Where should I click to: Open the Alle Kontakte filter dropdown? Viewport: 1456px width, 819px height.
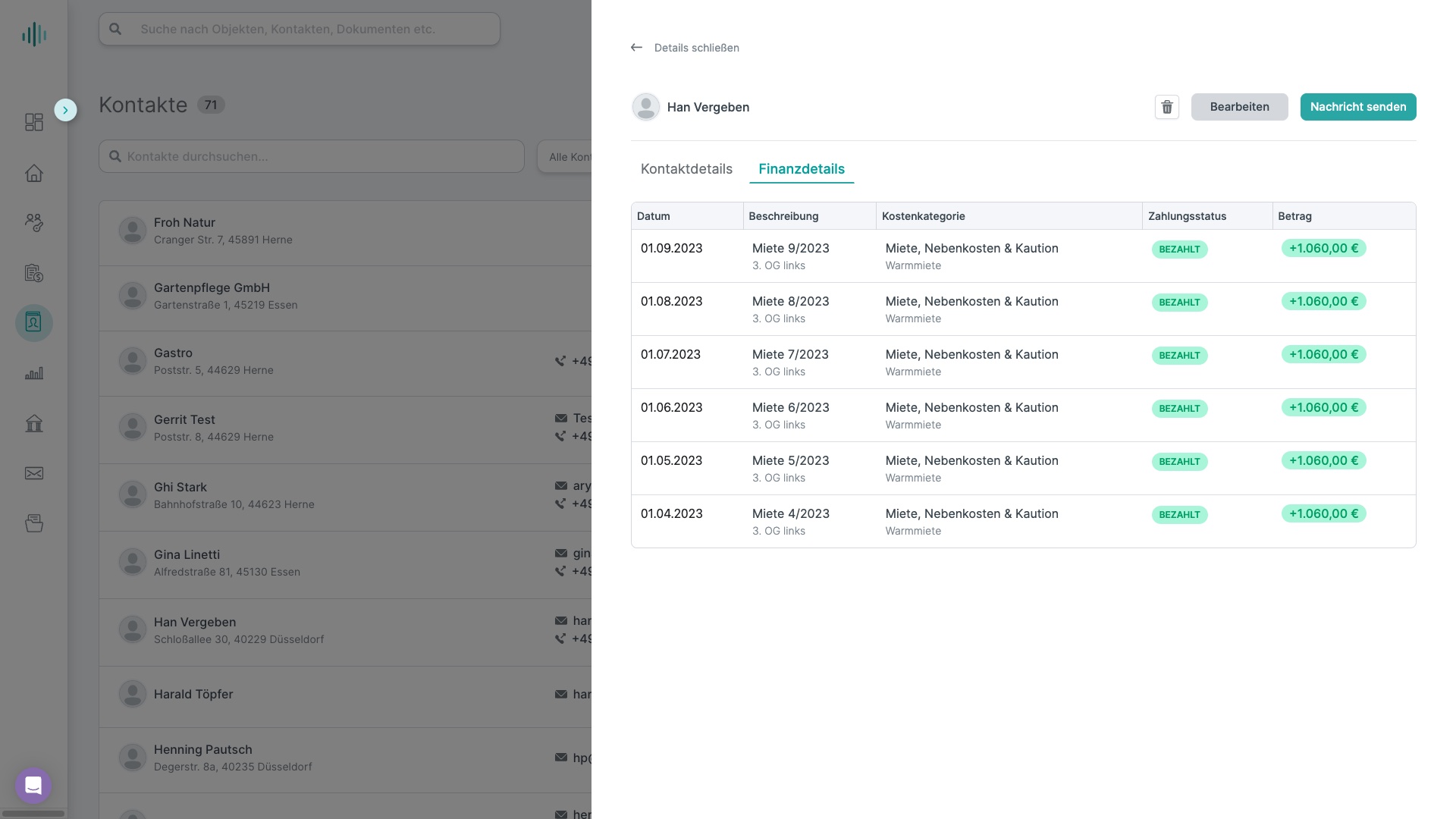565,156
